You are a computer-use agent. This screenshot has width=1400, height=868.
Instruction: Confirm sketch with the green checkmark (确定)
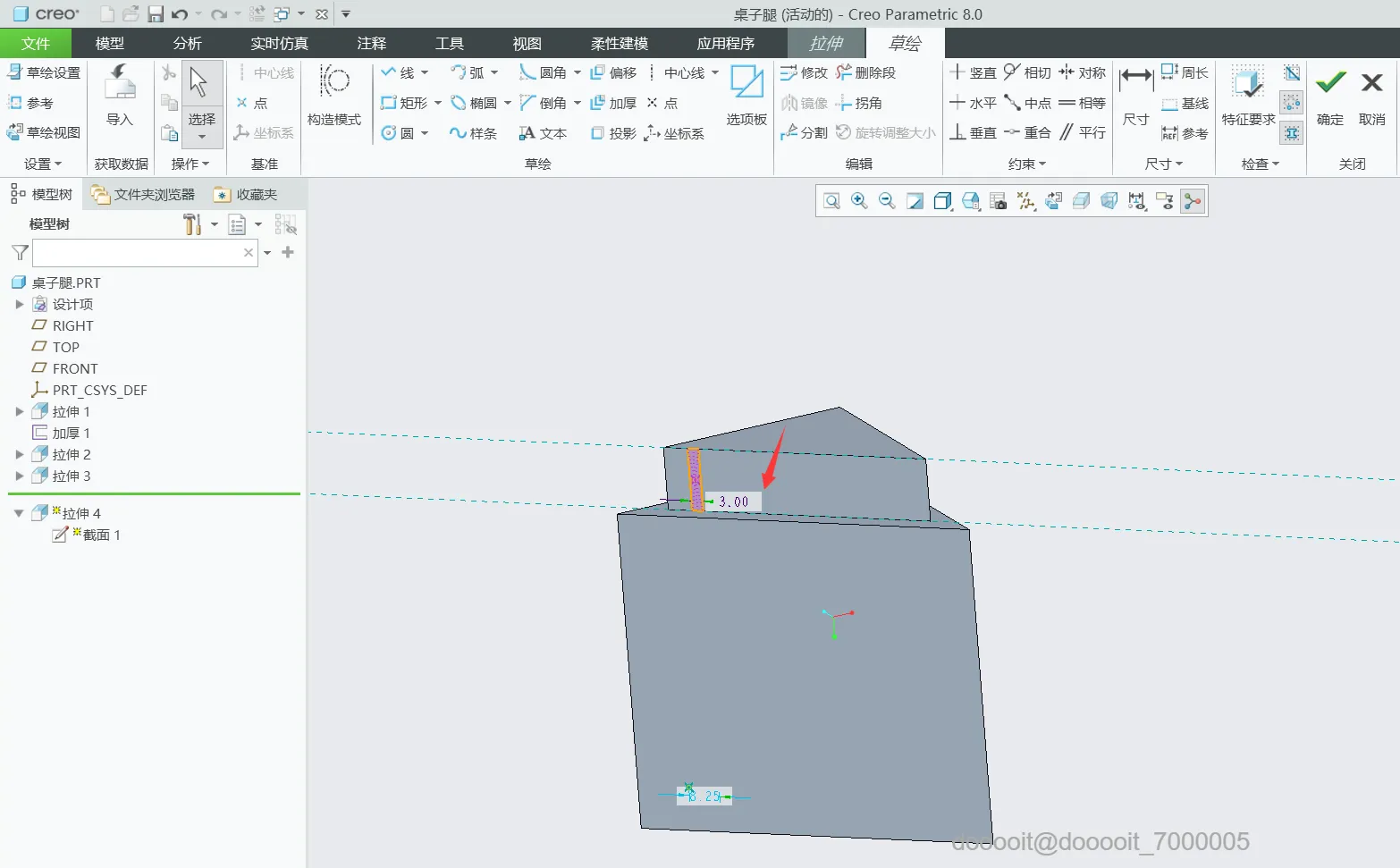point(1330,97)
